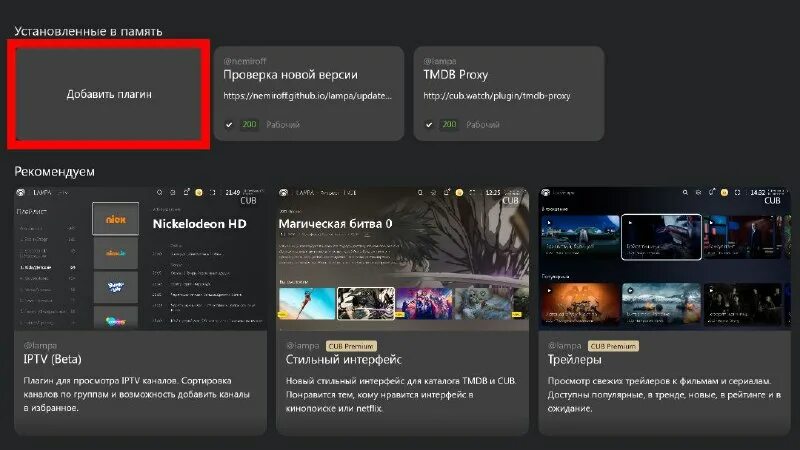Click the nick channel logo in IPTV preview

(115, 219)
